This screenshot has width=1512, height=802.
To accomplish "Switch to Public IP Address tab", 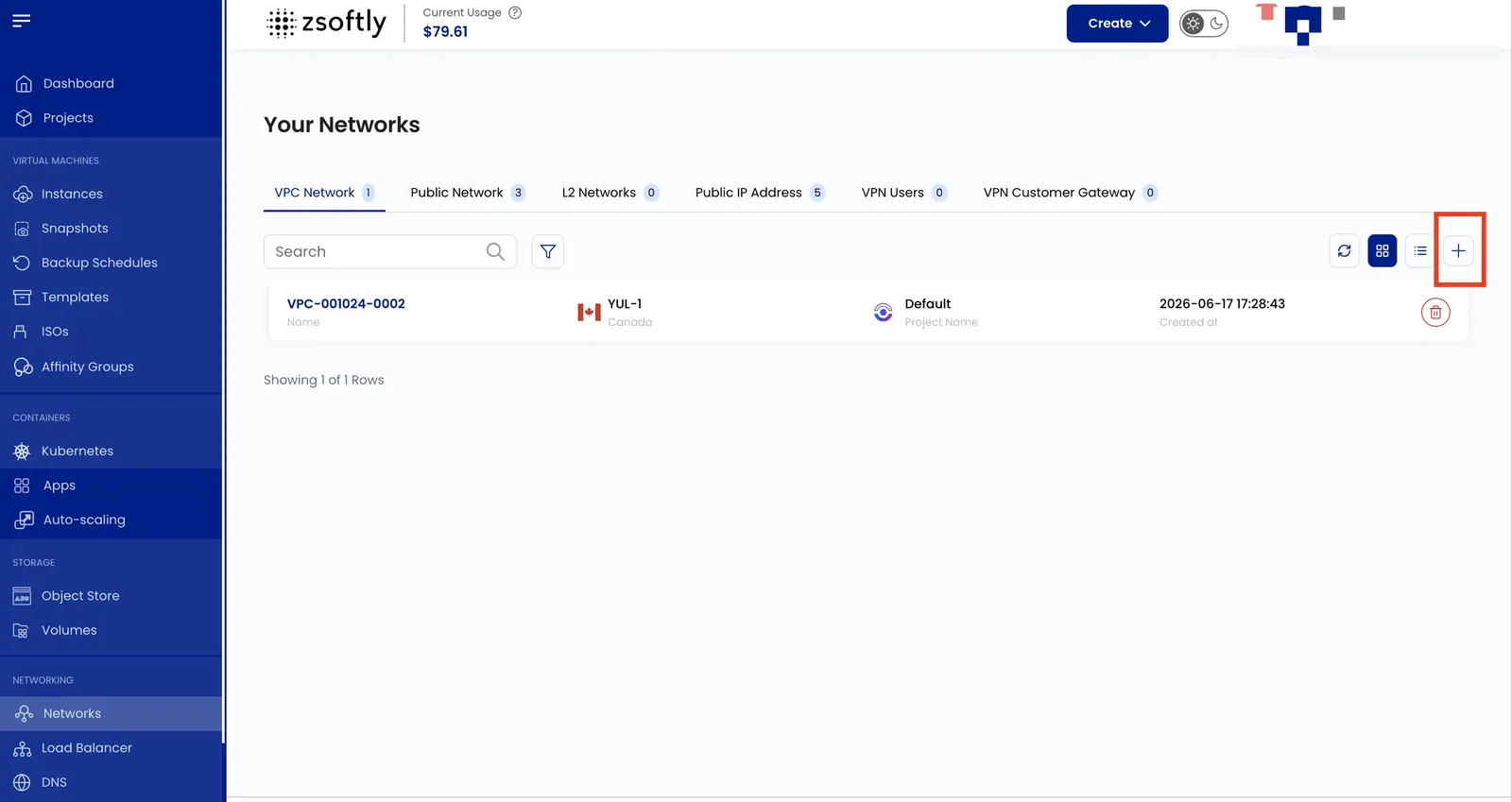I will pos(760,193).
